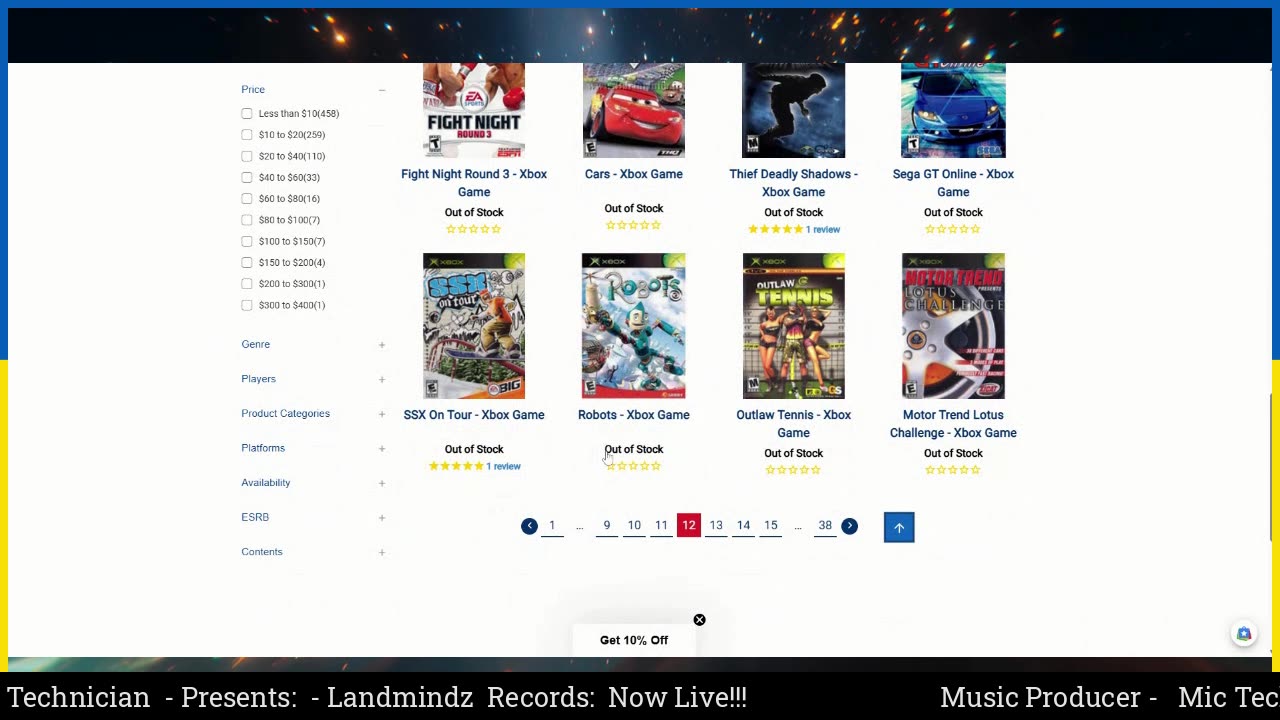The image size is (1280, 720).
Task: Click the SSX On Tour cover image
Action: 474,326
